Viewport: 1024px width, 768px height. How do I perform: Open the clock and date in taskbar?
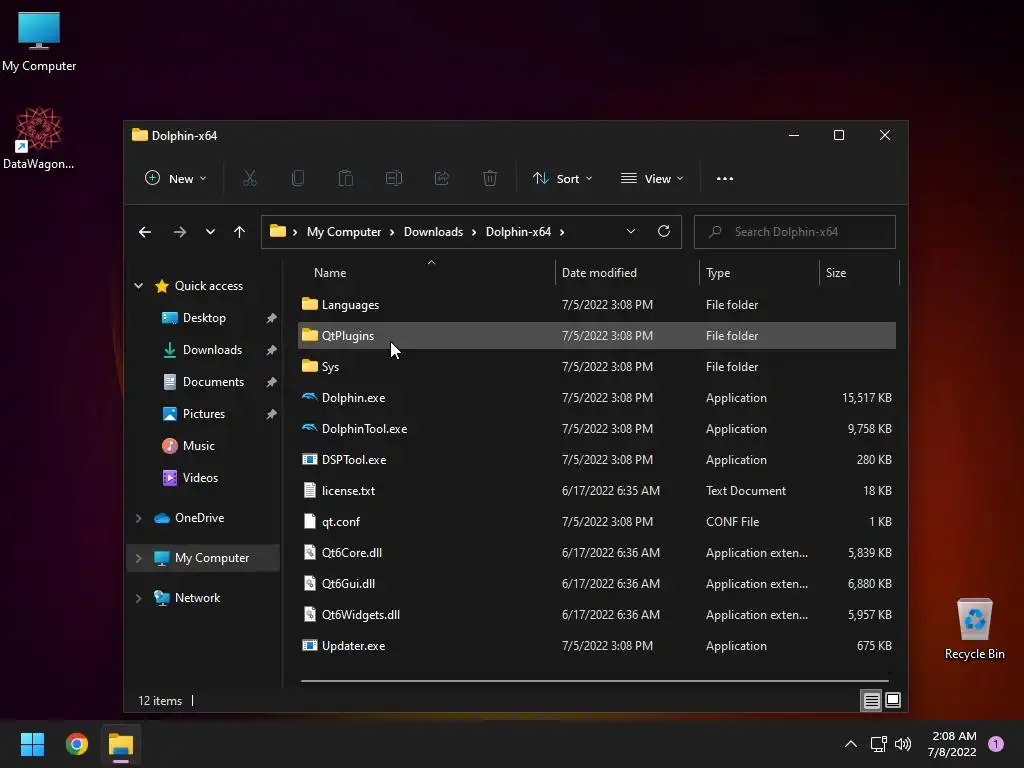pyautogui.click(x=953, y=744)
